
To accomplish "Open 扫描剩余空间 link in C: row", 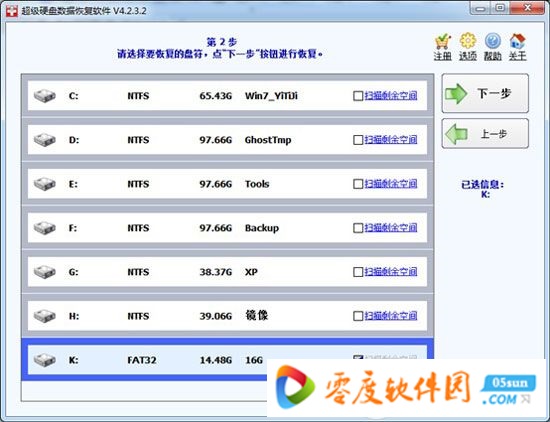I will (391, 95).
